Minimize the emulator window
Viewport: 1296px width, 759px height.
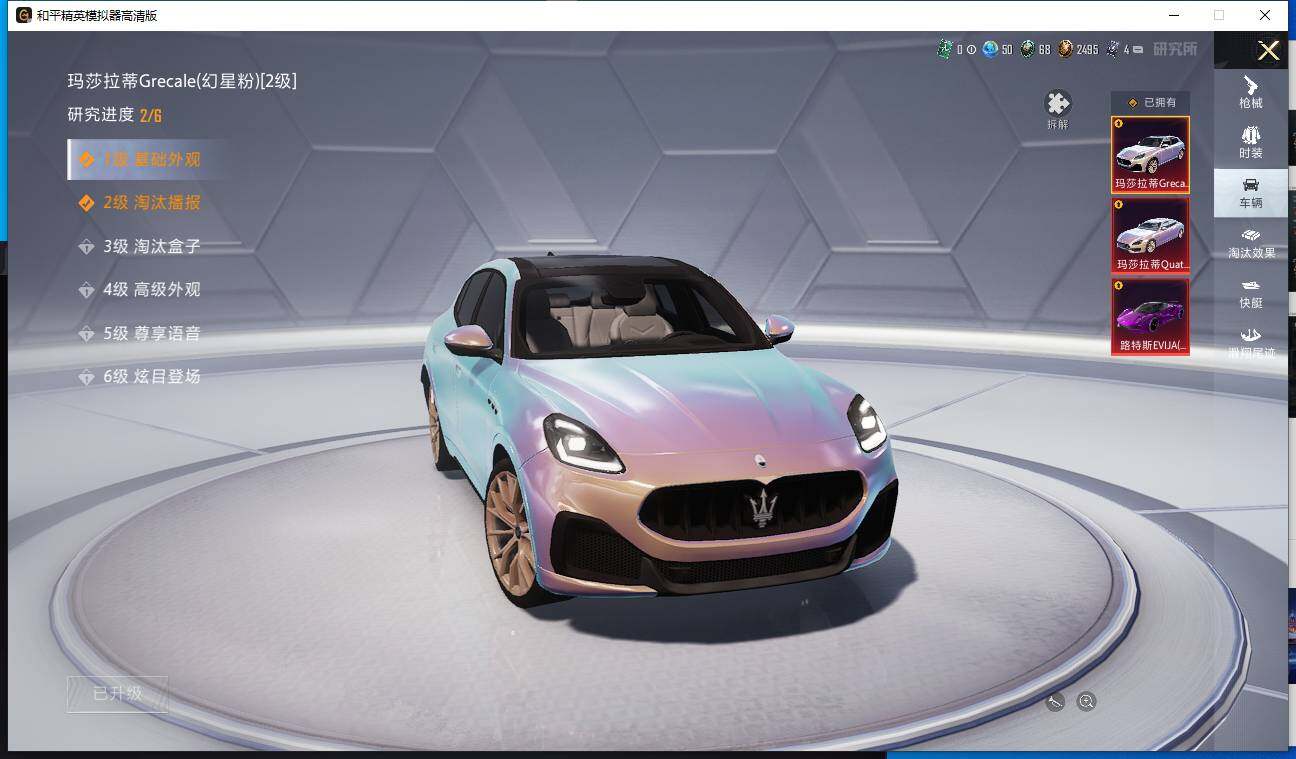coord(1172,15)
